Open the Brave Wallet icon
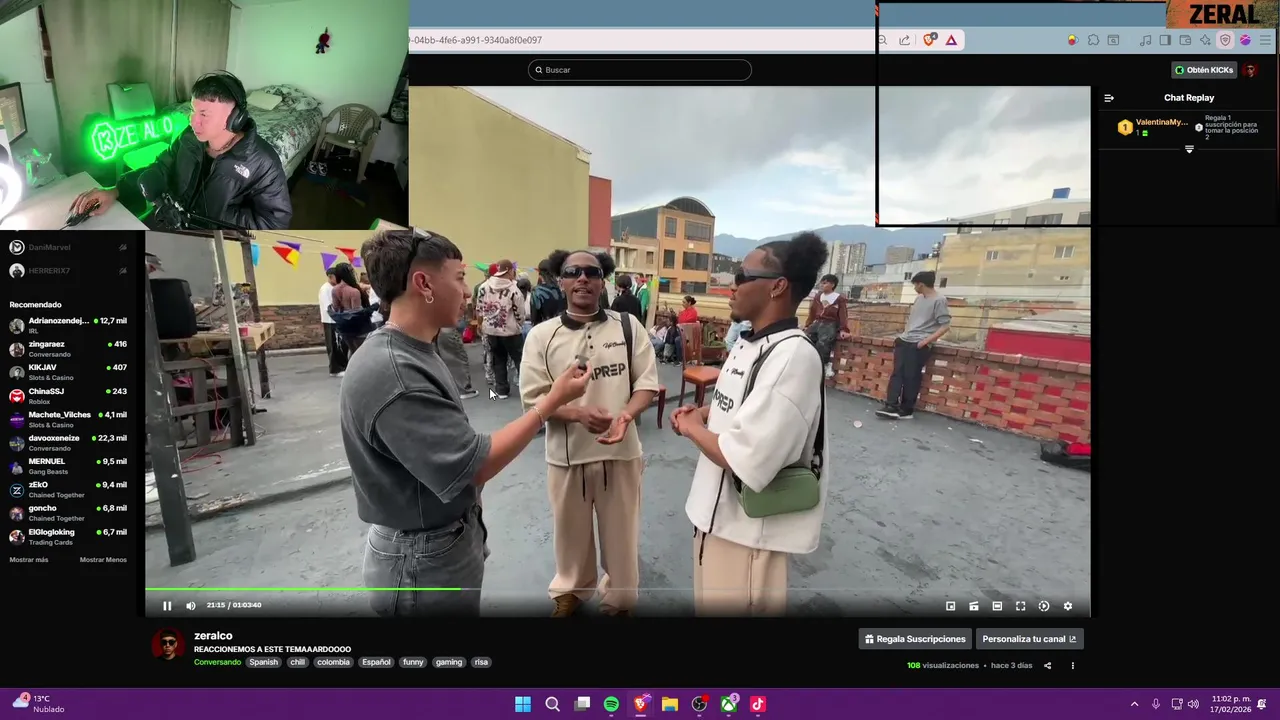 [1185, 40]
